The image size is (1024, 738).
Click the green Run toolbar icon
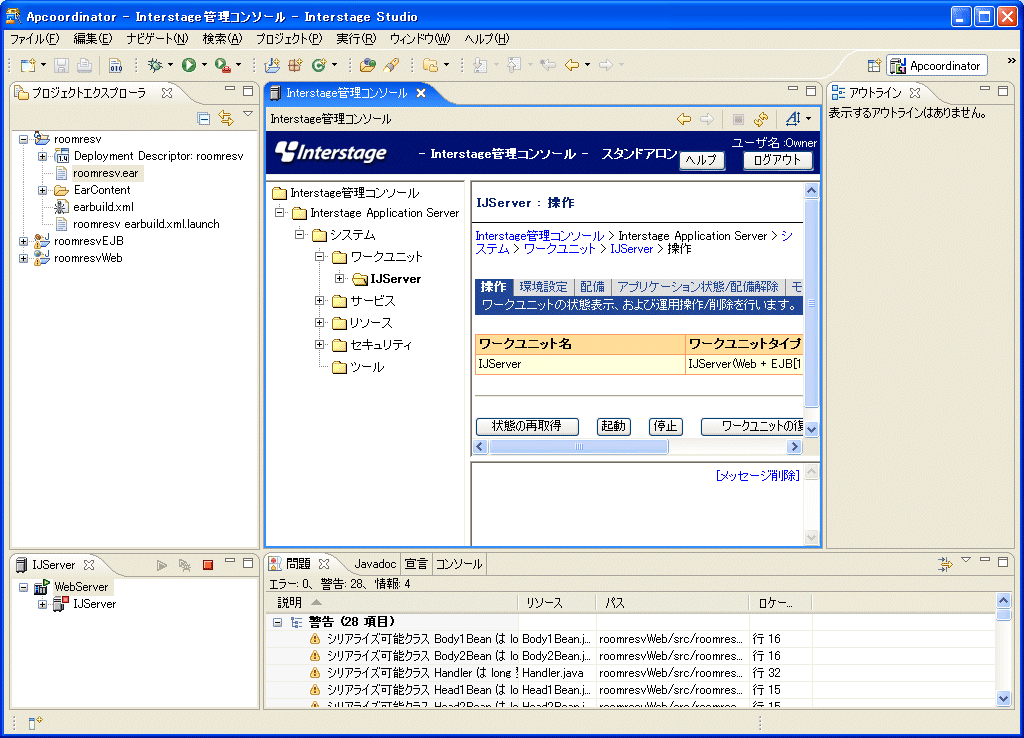pyautogui.click(x=189, y=65)
